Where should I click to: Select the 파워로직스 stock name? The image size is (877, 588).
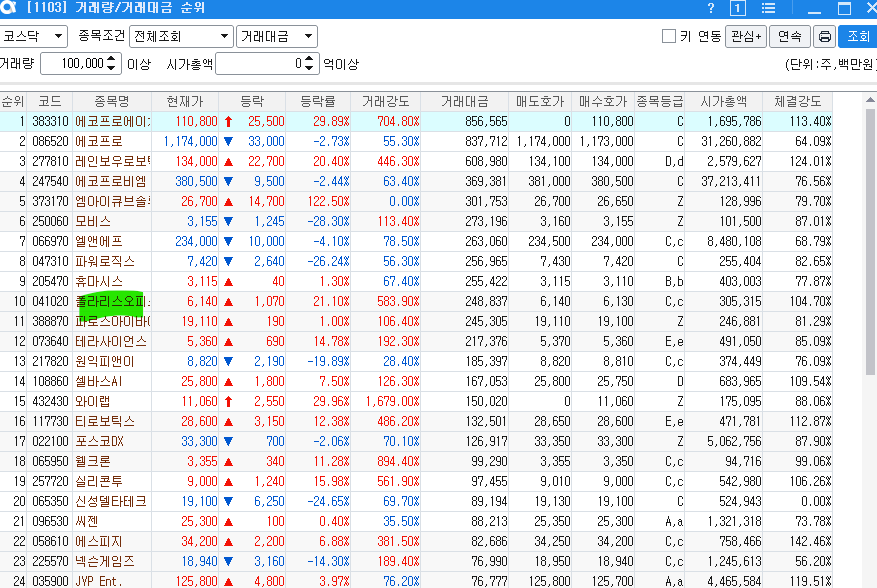pyautogui.click(x=105, y=261)
